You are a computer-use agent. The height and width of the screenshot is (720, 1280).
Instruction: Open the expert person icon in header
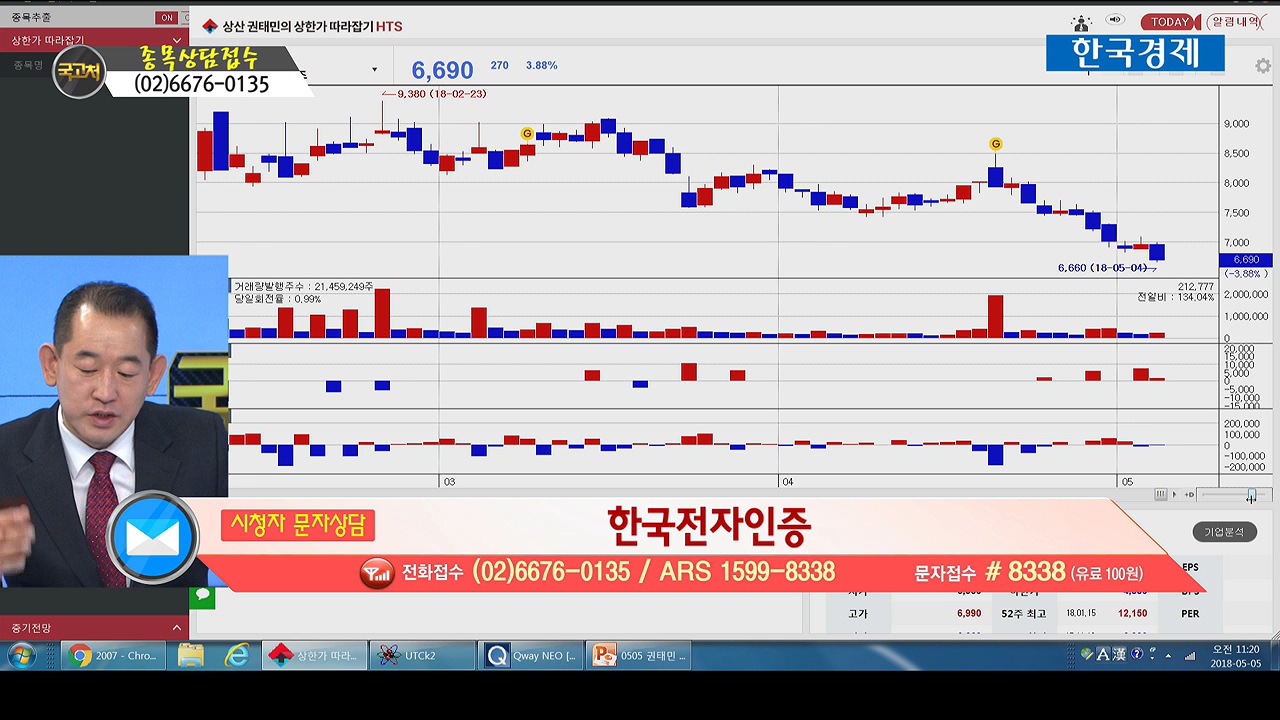tap(1081, 22)
